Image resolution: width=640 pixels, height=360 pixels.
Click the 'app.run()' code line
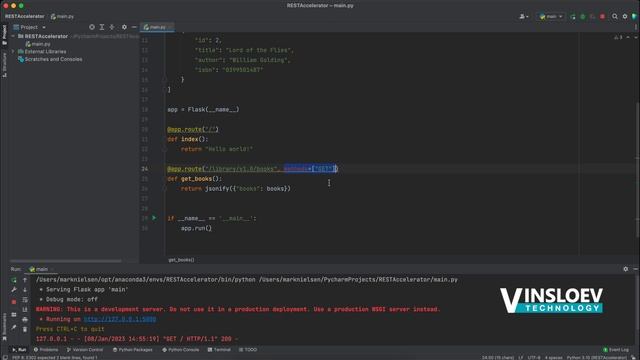(196, 228)
